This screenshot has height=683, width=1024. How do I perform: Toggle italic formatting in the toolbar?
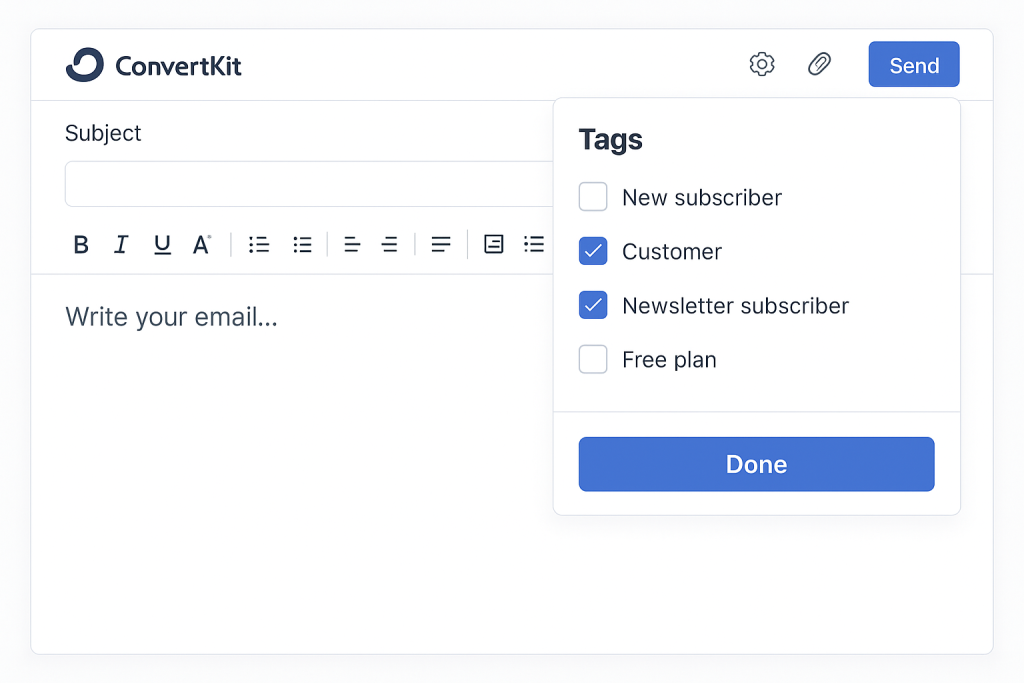pyautogui.click(x=121, y=245)
